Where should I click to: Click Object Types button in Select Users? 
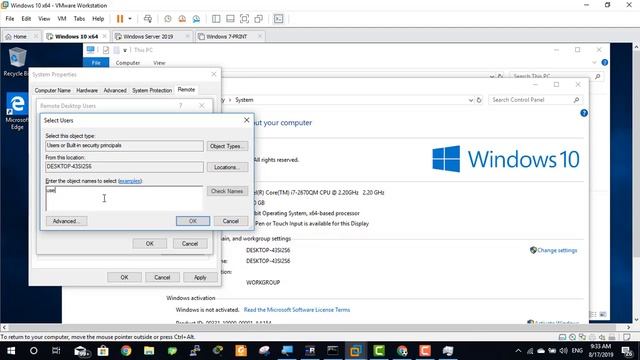point(227,146)
